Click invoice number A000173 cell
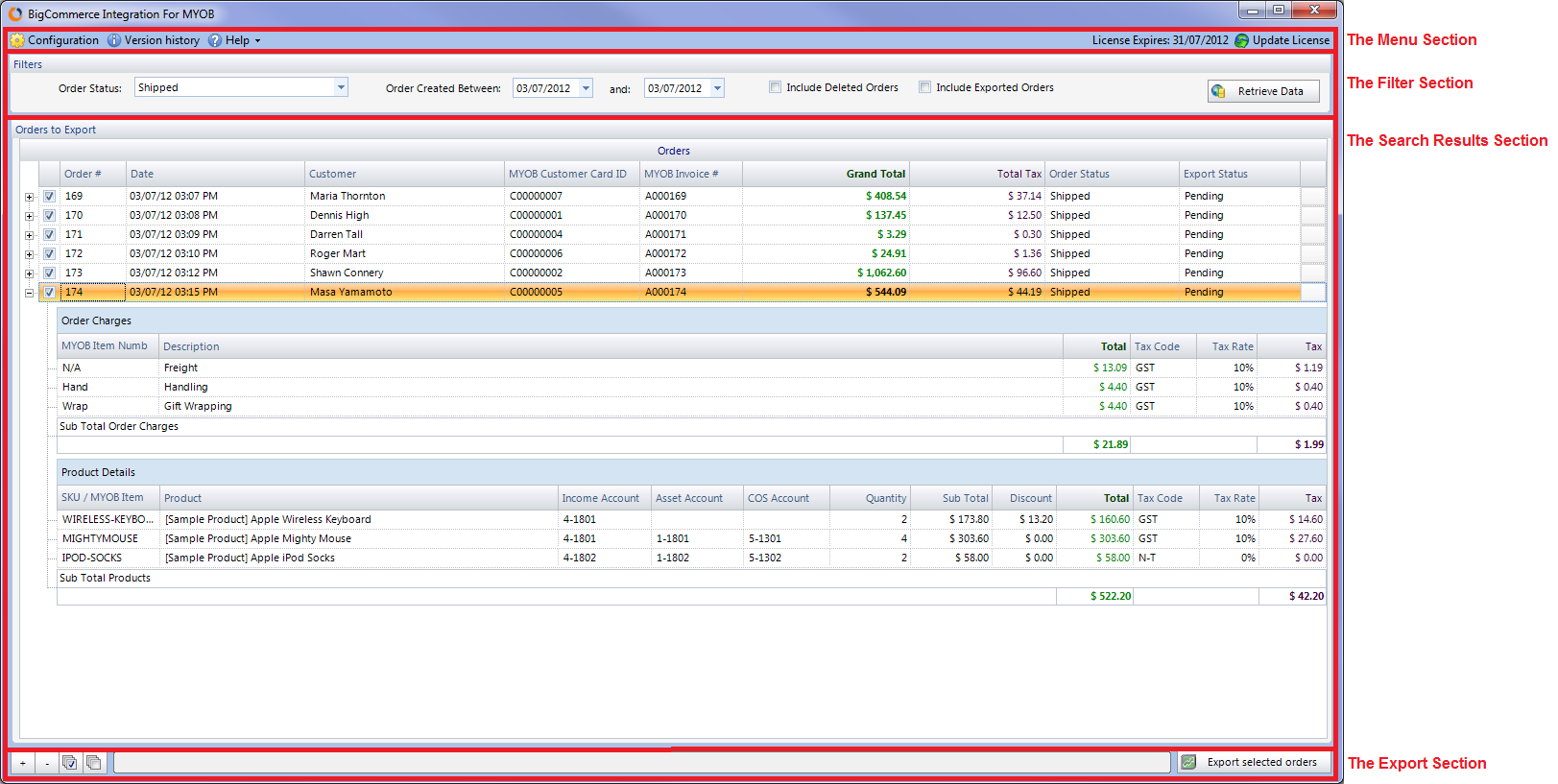 tap(691, 273)
